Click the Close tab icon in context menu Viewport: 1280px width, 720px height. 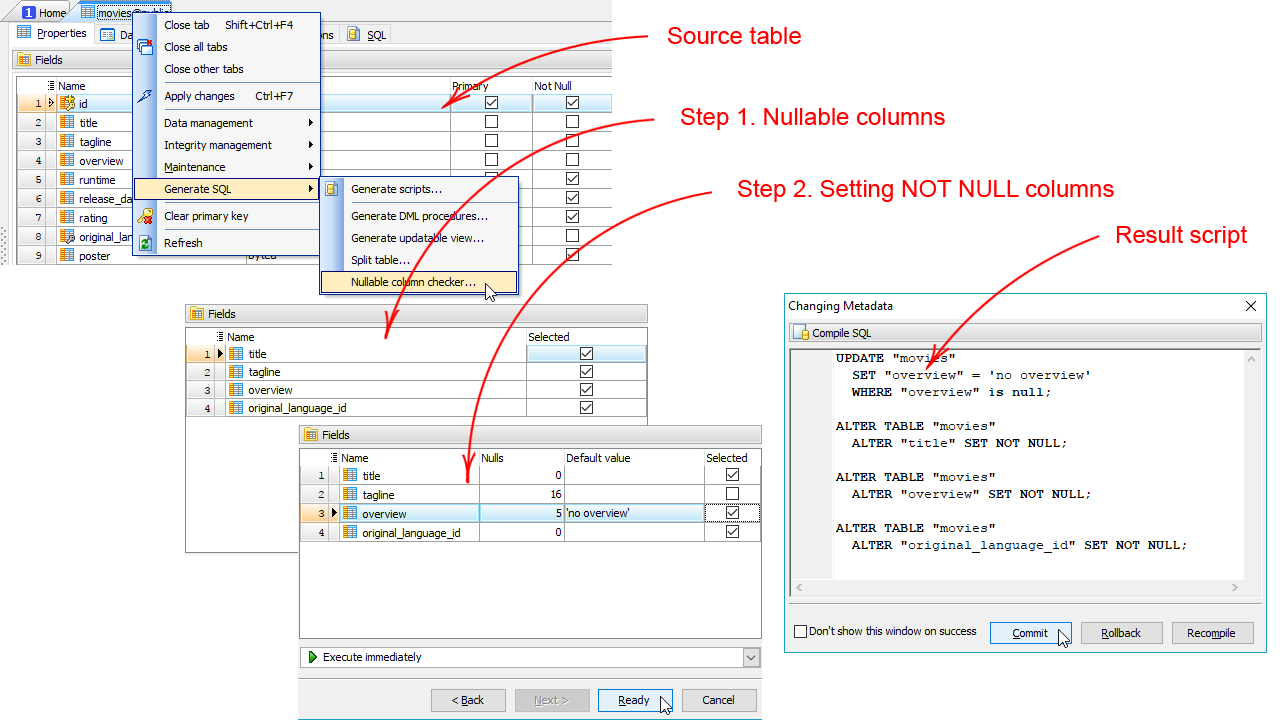pyautogui.click(x=146, y=25)
